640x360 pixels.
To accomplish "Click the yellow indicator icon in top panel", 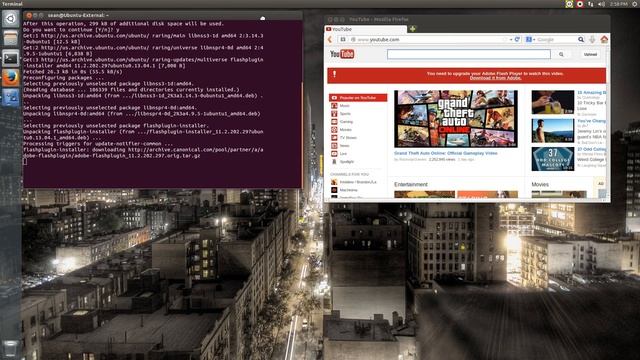I will click(x=569, y=4).
